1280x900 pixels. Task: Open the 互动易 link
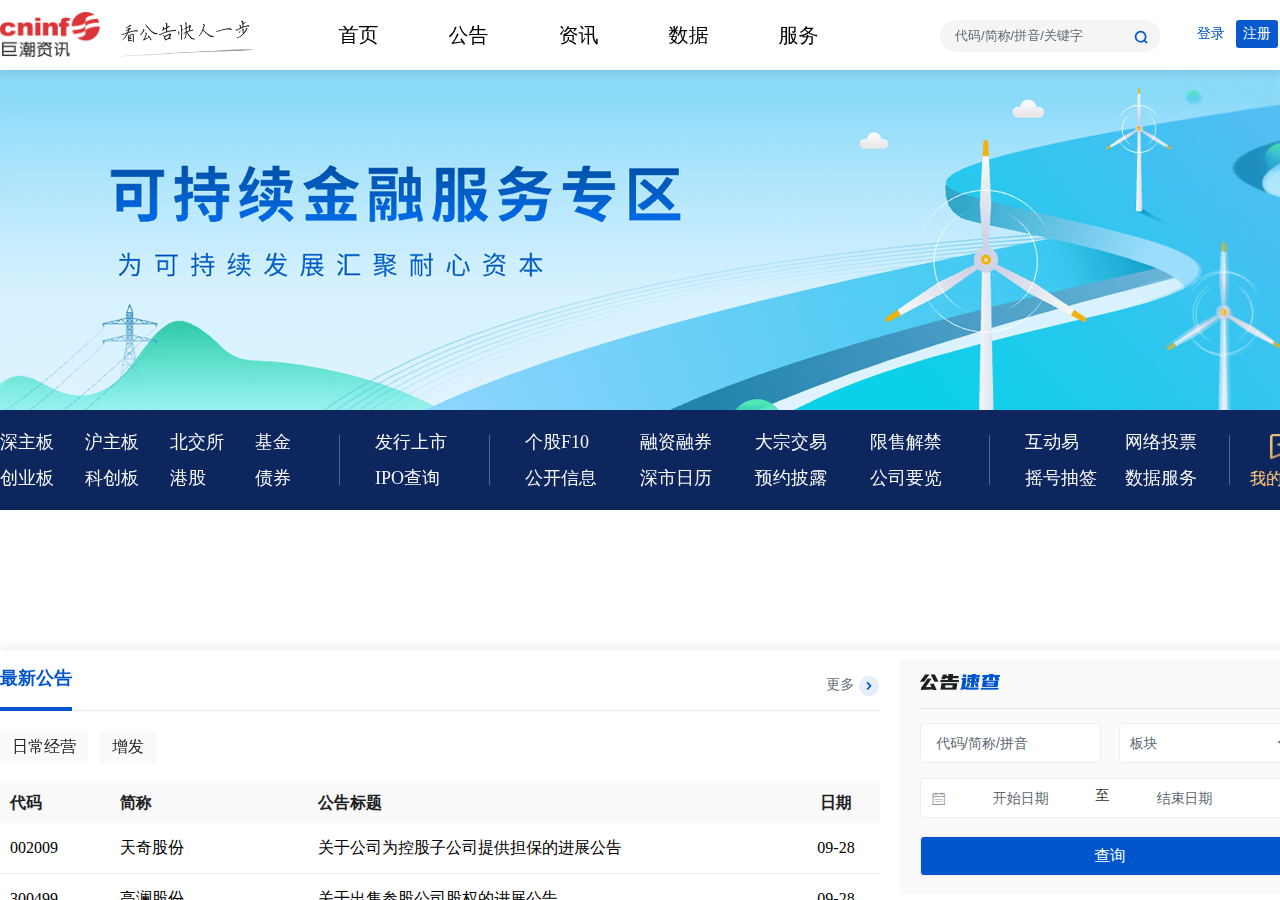tap(1052, 442)
